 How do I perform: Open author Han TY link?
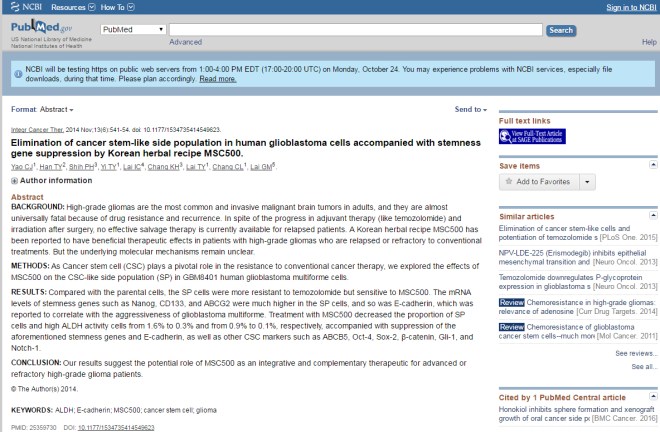51,167
